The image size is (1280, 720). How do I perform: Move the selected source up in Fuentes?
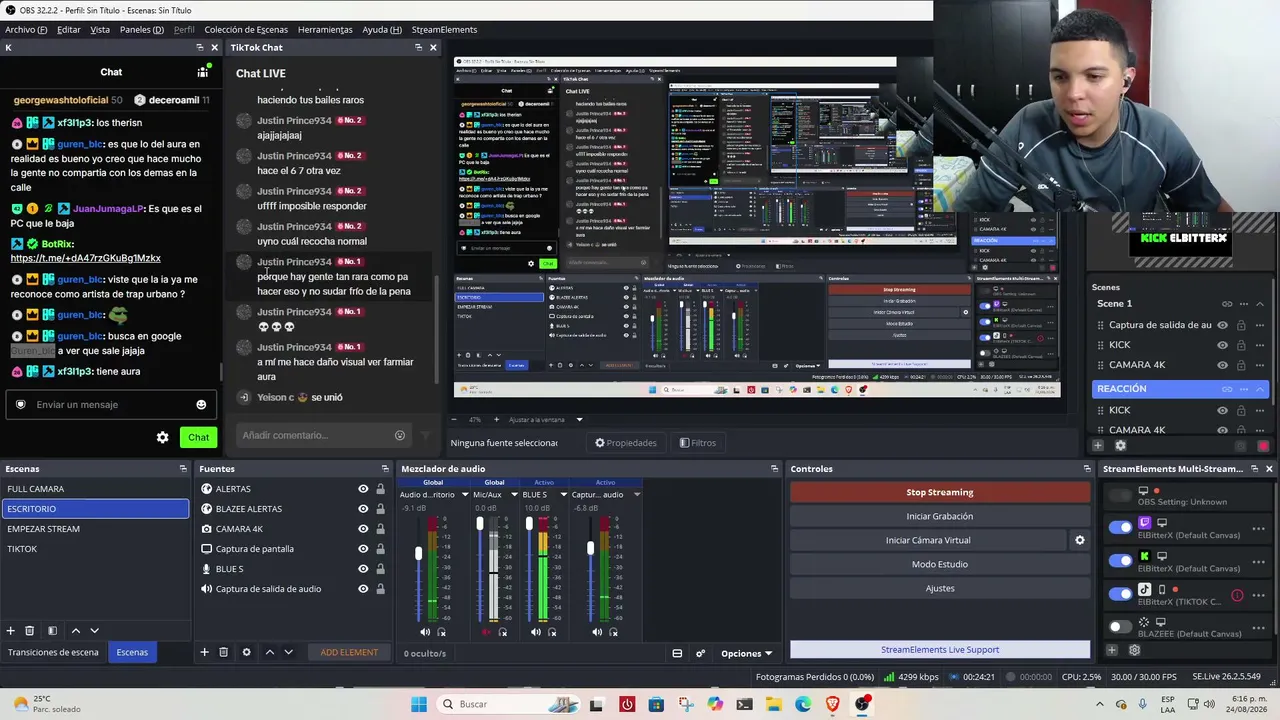[269, 652]
